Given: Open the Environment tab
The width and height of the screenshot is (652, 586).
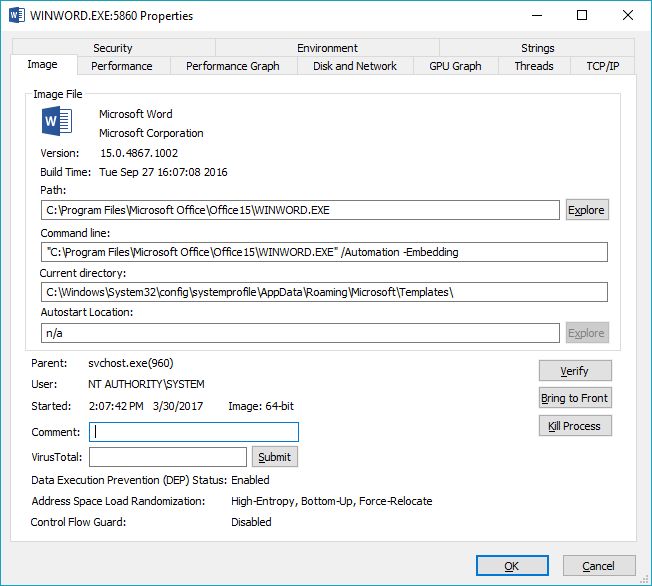Looking at the screenshot, I should click(327, 48).
